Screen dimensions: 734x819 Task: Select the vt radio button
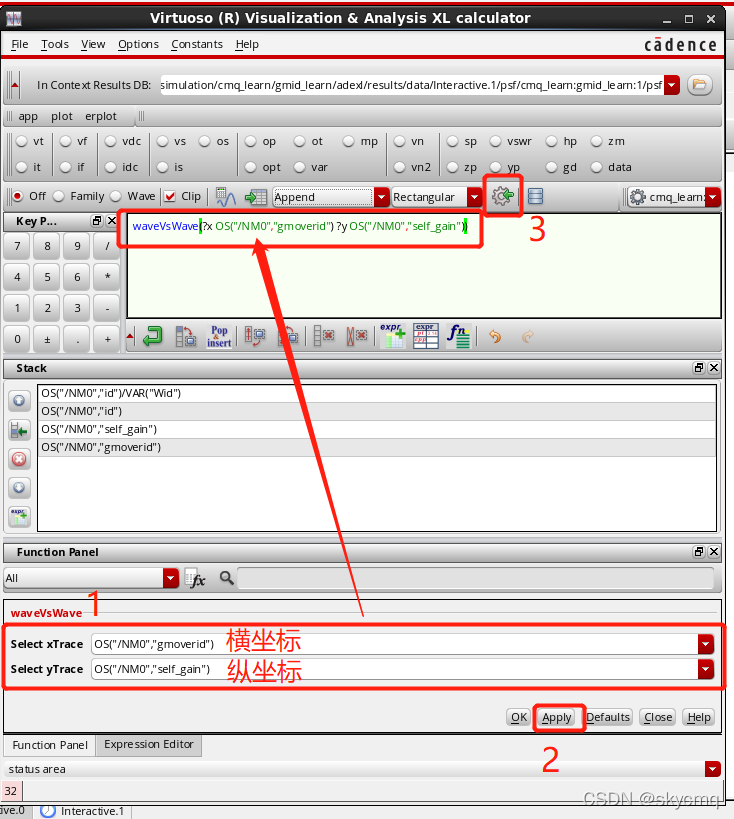(x=21, y=142)
